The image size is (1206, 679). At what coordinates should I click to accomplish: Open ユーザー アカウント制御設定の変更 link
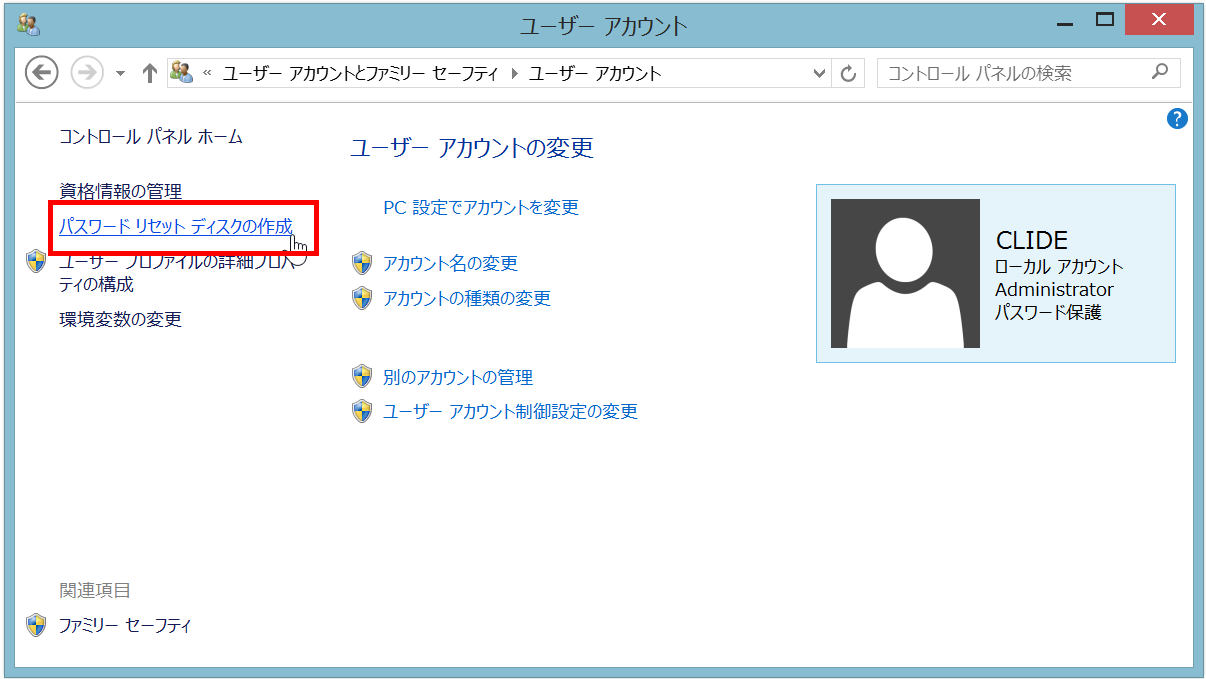(x=511, y=412)
